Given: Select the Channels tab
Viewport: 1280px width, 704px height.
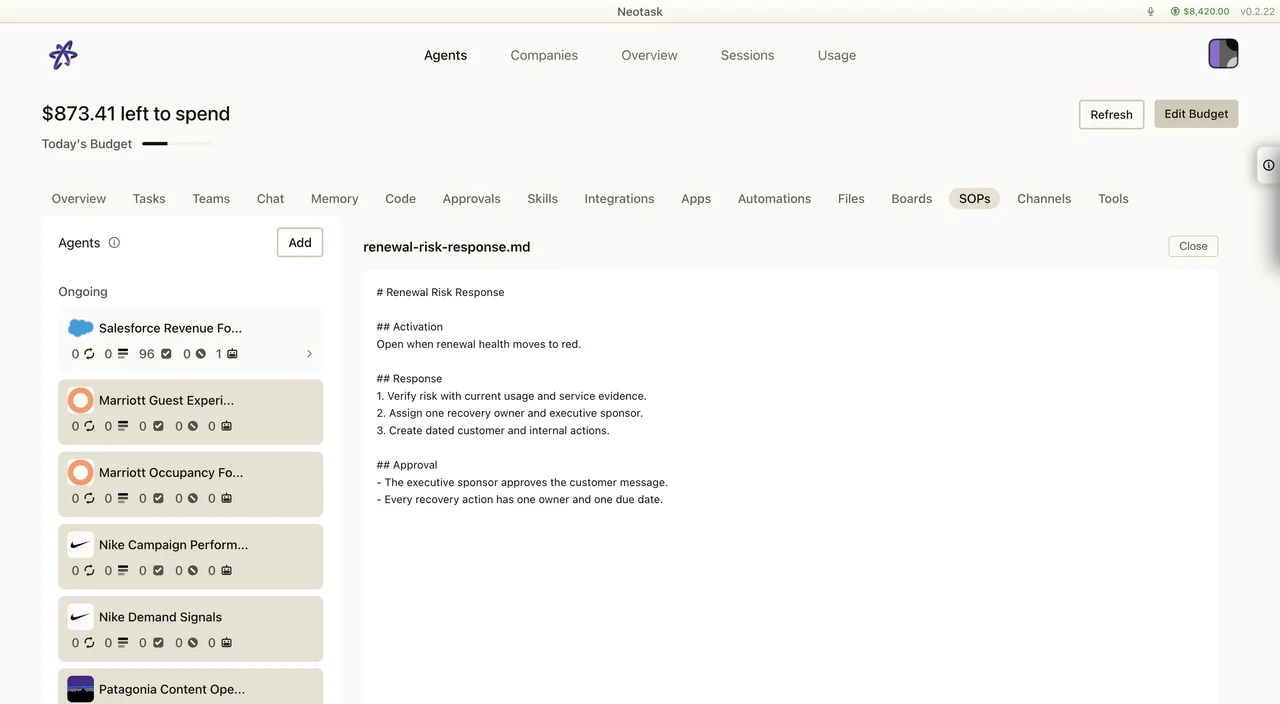Looking at the screenshot, I should (x=1044, y=199).
